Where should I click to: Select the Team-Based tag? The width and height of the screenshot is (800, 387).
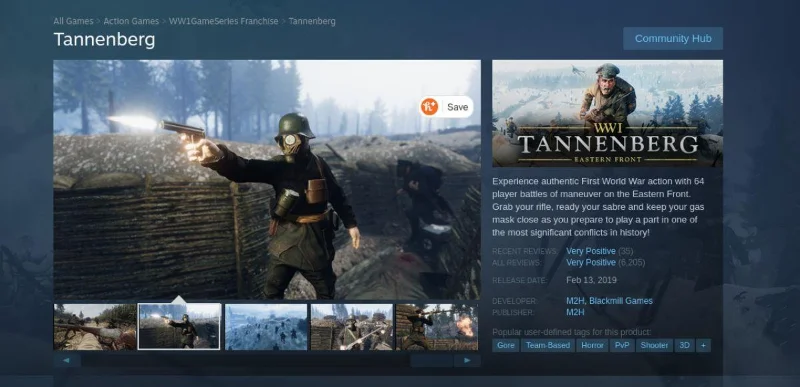tap(548, 345)
